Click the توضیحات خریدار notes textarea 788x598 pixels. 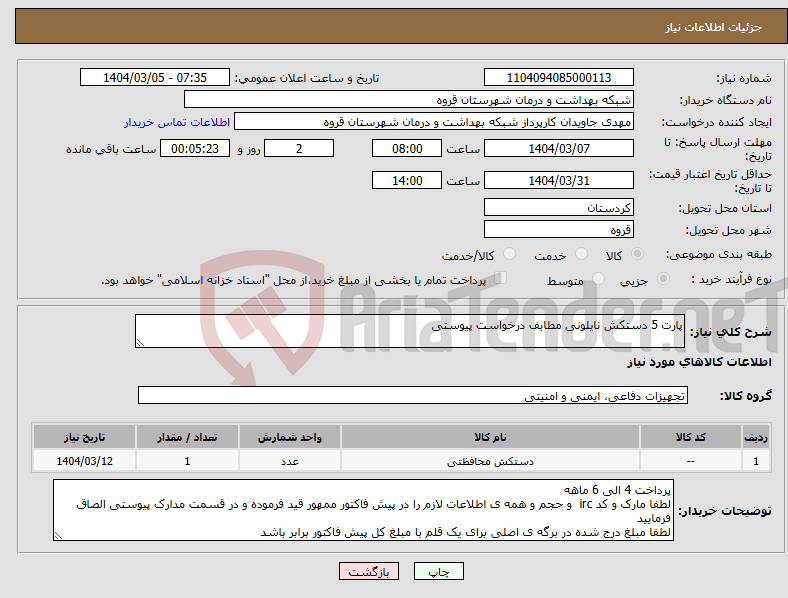click(x=363, y=510)
